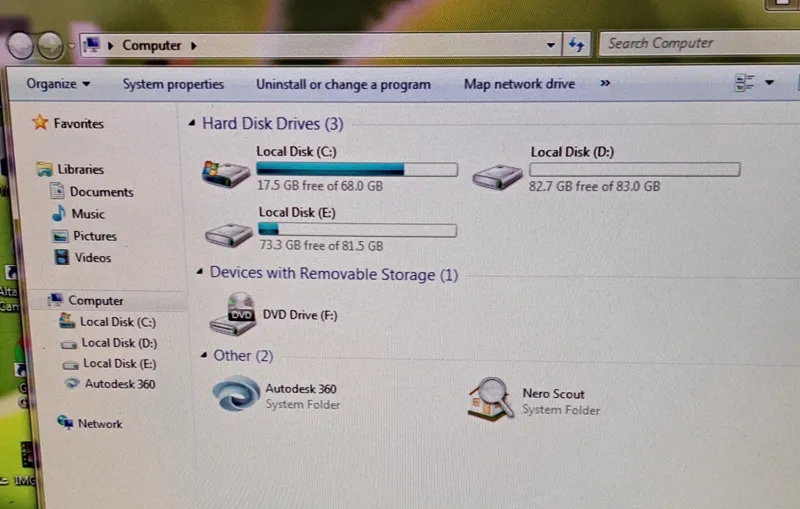The height and width of the screenshot is (509, 800).
Task: Click the refresh icon beside address bar
Action: coord(576,45)
